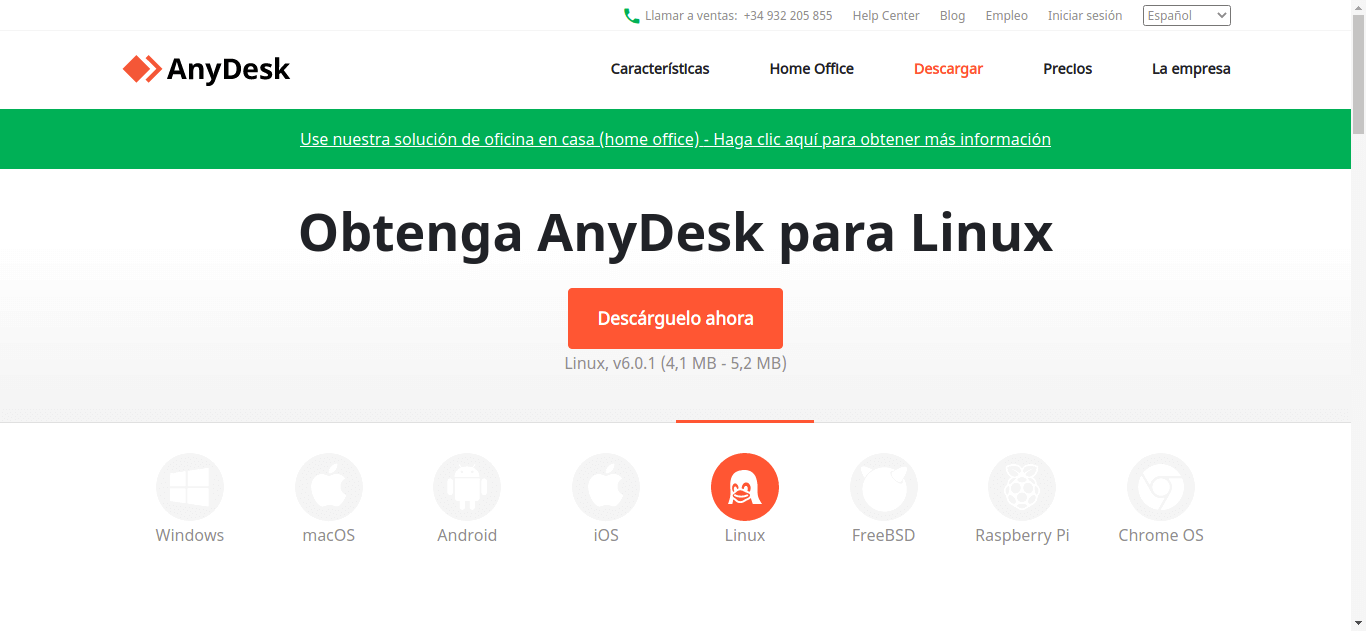Click the AnyDesk logo

(205, 69)
